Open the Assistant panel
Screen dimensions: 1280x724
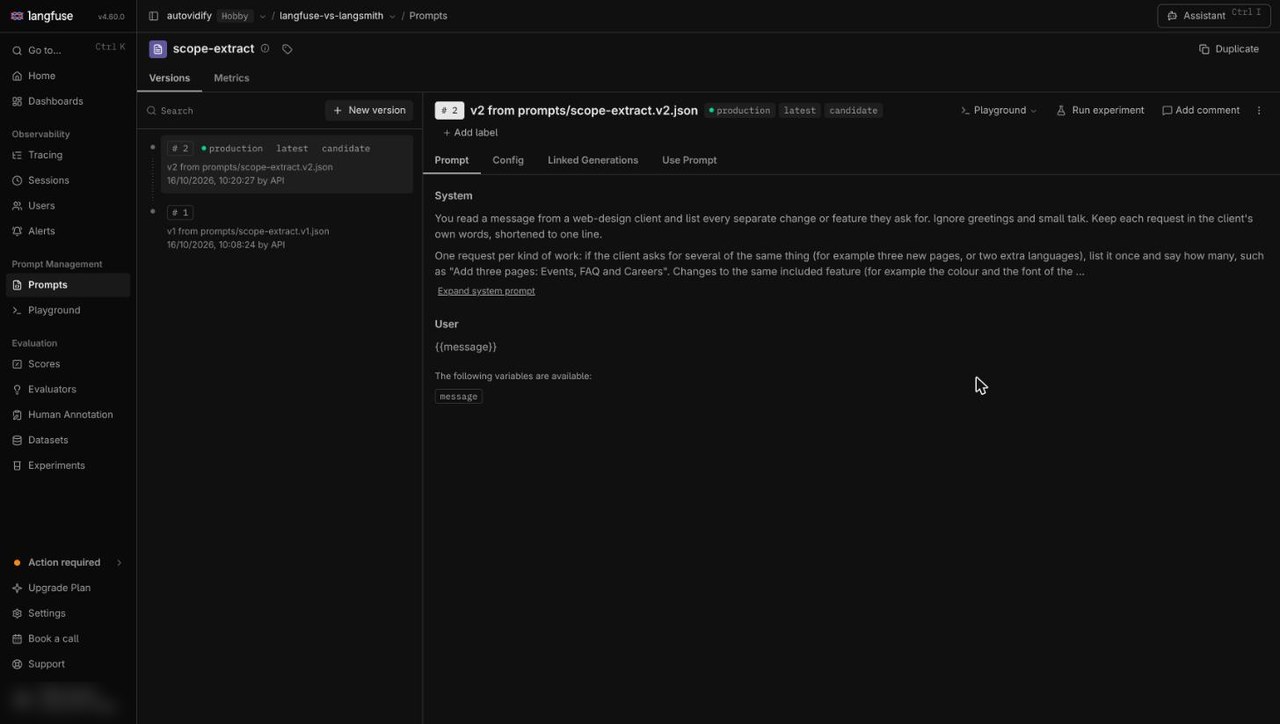pyautogui.click(x=1213, y=16)
